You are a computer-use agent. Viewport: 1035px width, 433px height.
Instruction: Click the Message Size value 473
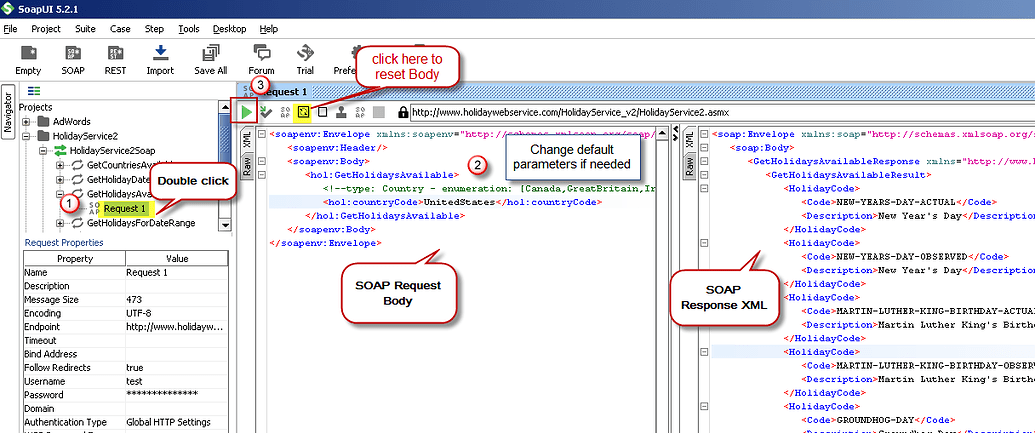tap(176, 300)
